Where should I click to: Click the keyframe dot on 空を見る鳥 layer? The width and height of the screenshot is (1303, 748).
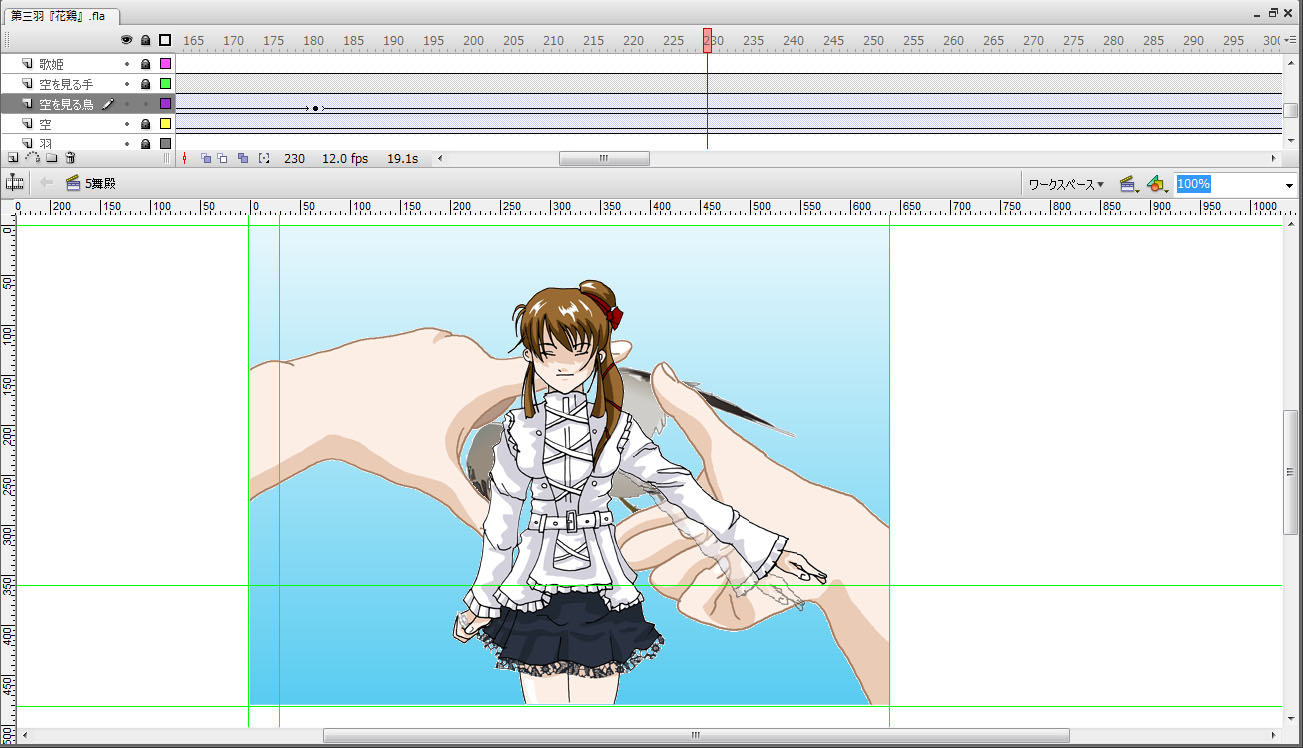pyautogui.click(x=315, y=108)
